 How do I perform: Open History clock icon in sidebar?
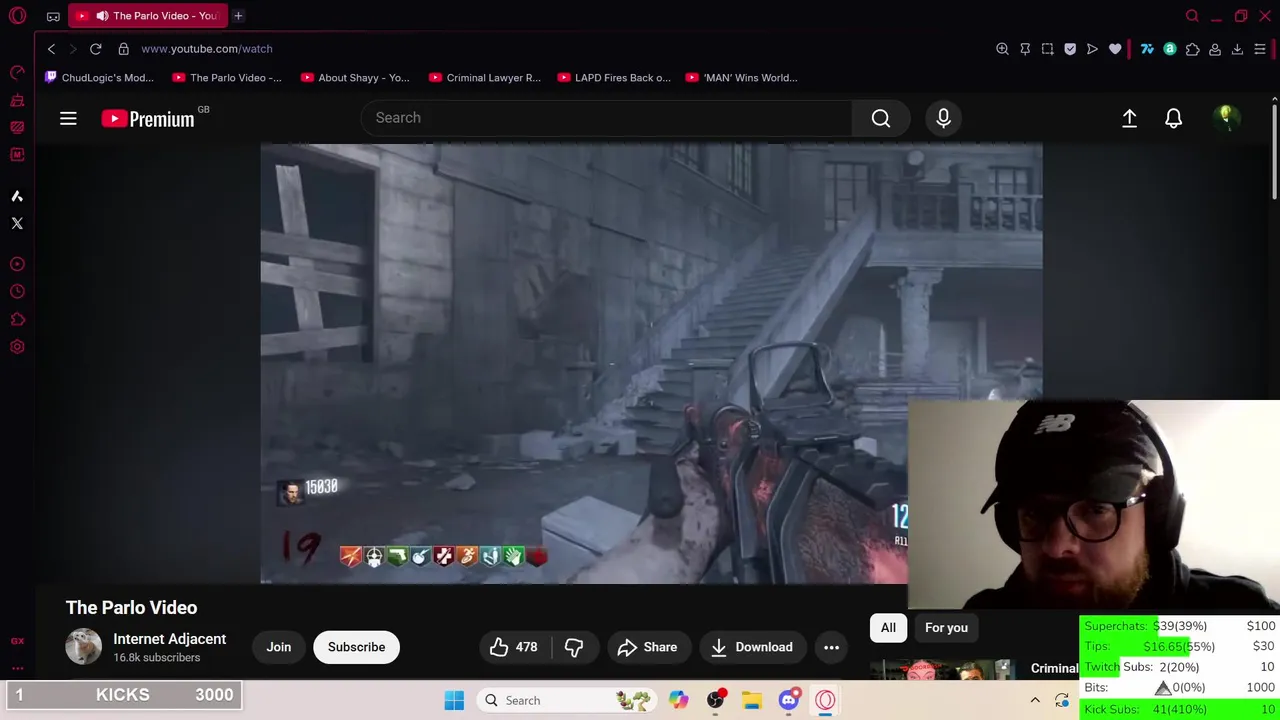click(x=17, y=292)
